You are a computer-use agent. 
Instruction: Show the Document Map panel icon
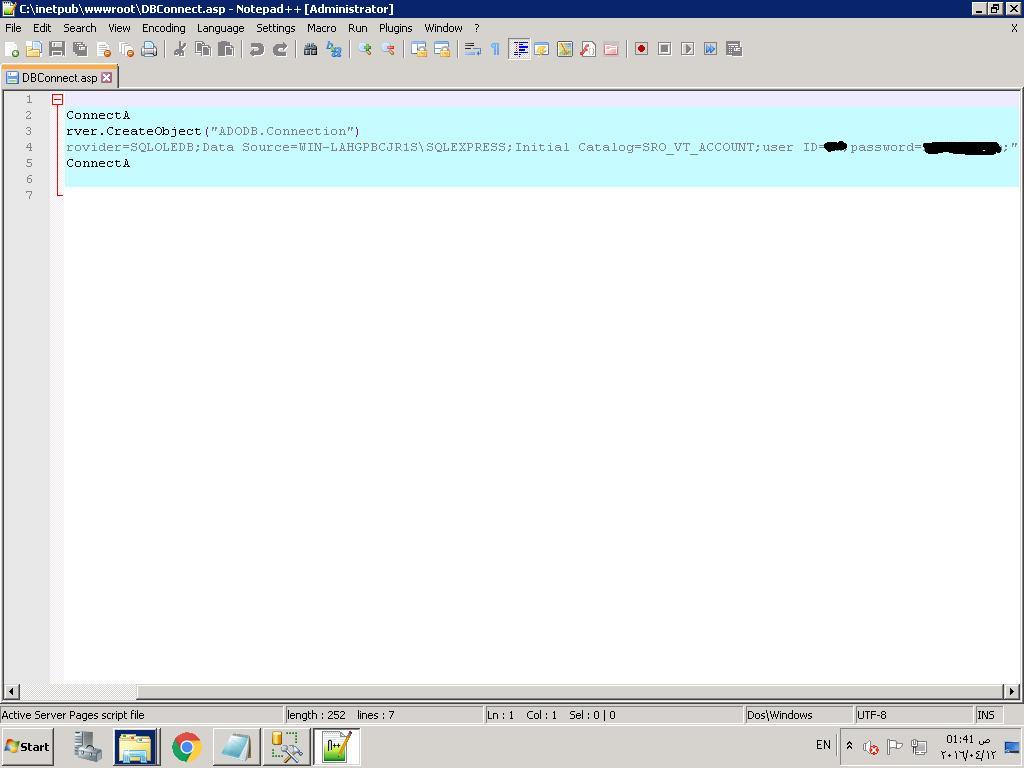565,49
